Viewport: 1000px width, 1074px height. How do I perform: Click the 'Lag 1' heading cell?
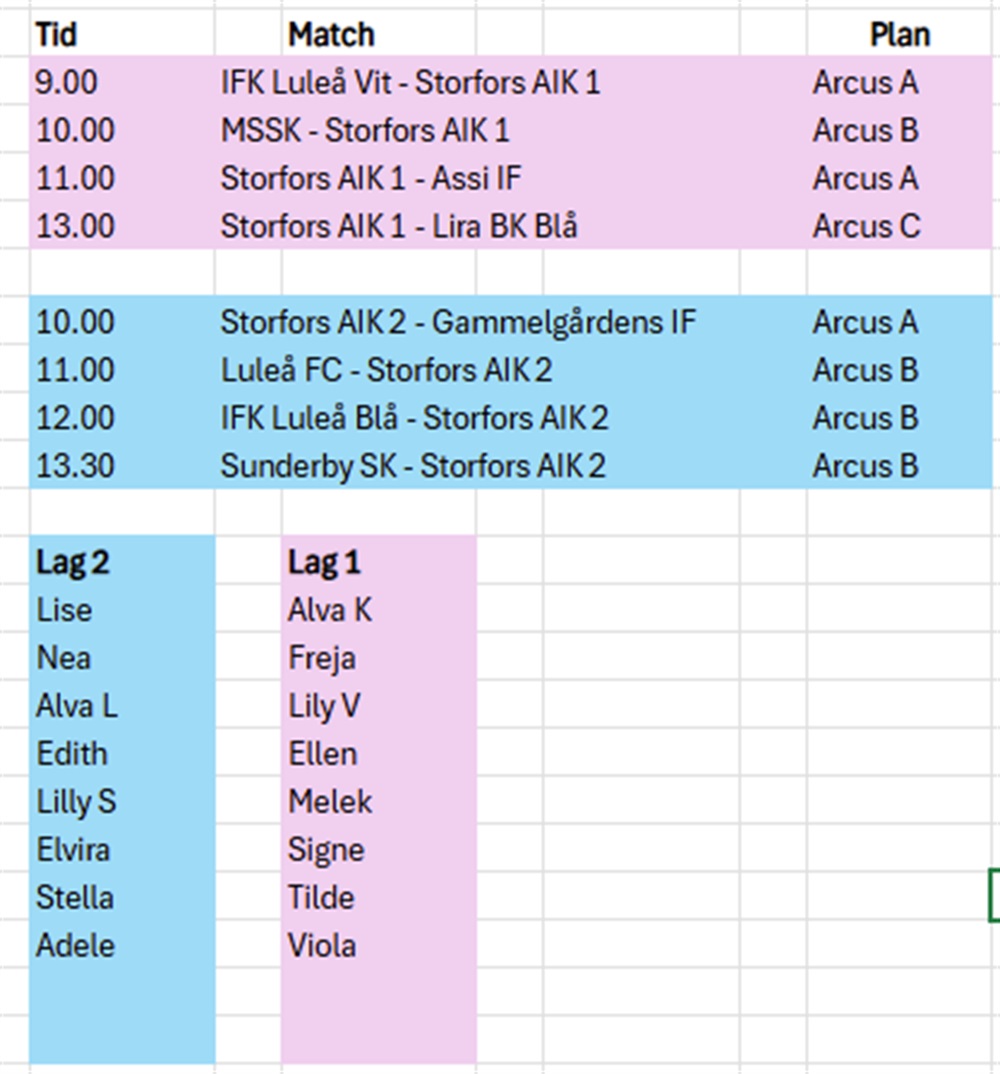[x=324, y=562]
